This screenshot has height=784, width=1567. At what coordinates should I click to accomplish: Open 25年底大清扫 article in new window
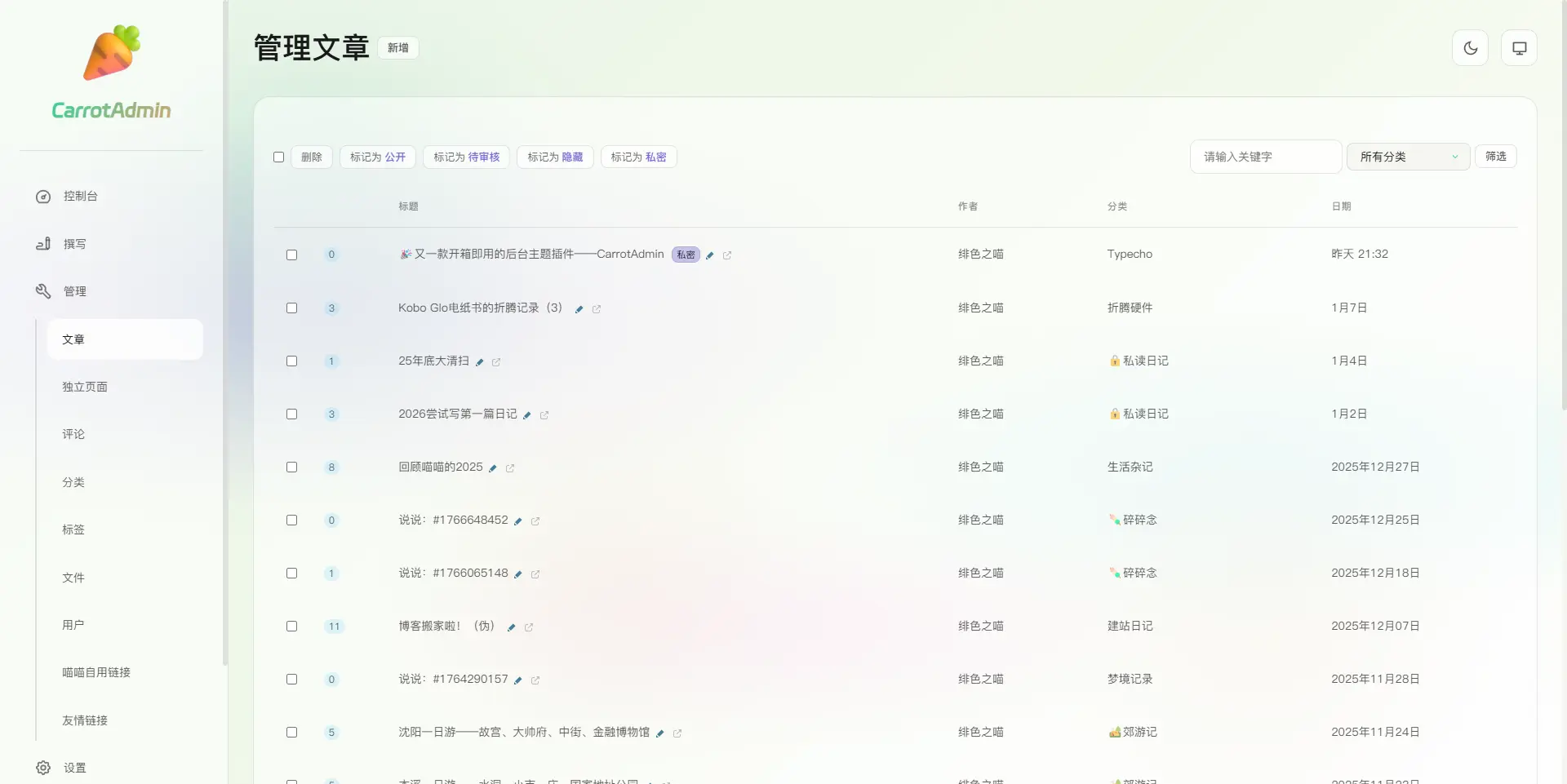coord(496,362)
